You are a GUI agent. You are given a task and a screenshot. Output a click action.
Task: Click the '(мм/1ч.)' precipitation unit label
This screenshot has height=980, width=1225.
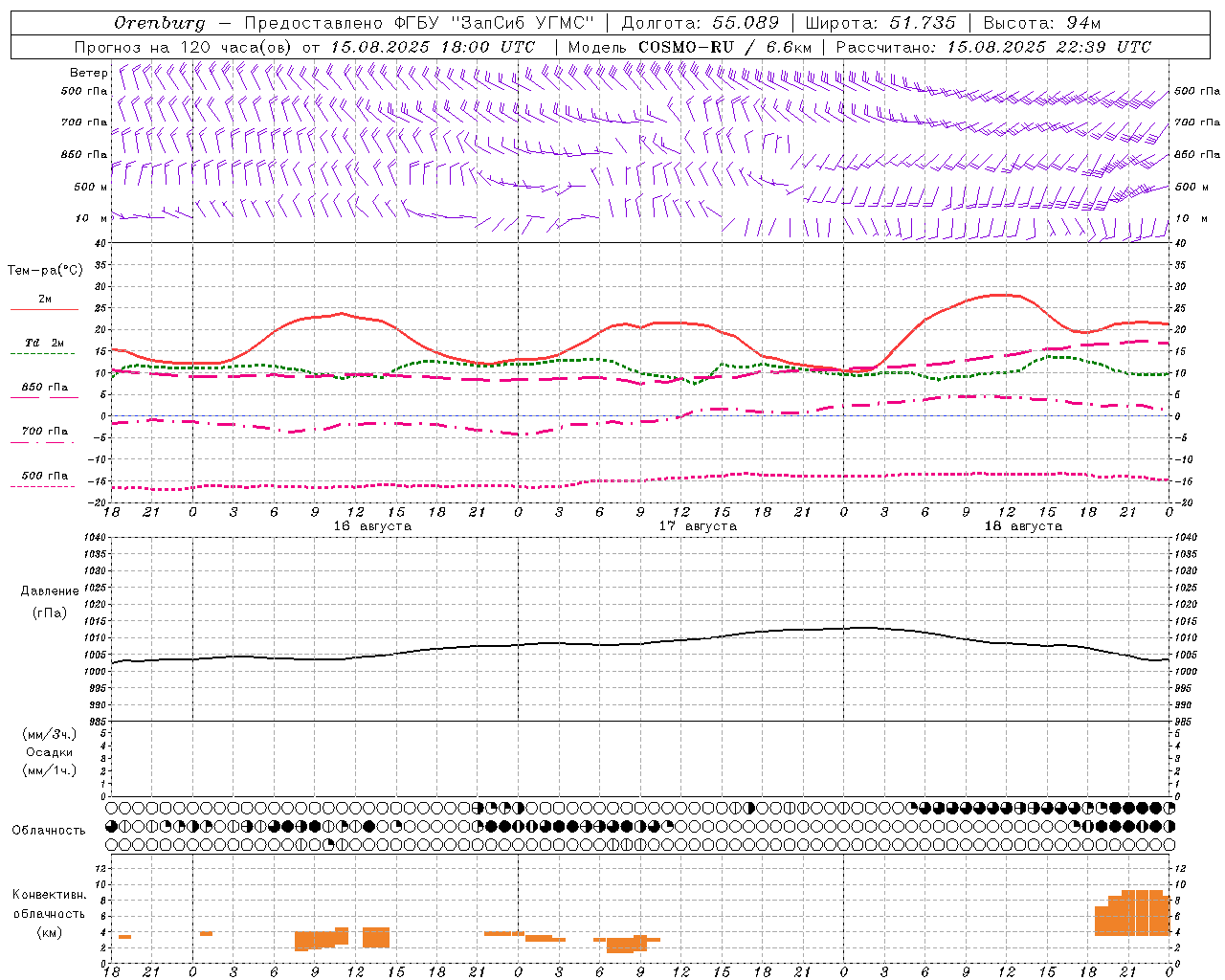pyautogui.click(x=50, y=770)
